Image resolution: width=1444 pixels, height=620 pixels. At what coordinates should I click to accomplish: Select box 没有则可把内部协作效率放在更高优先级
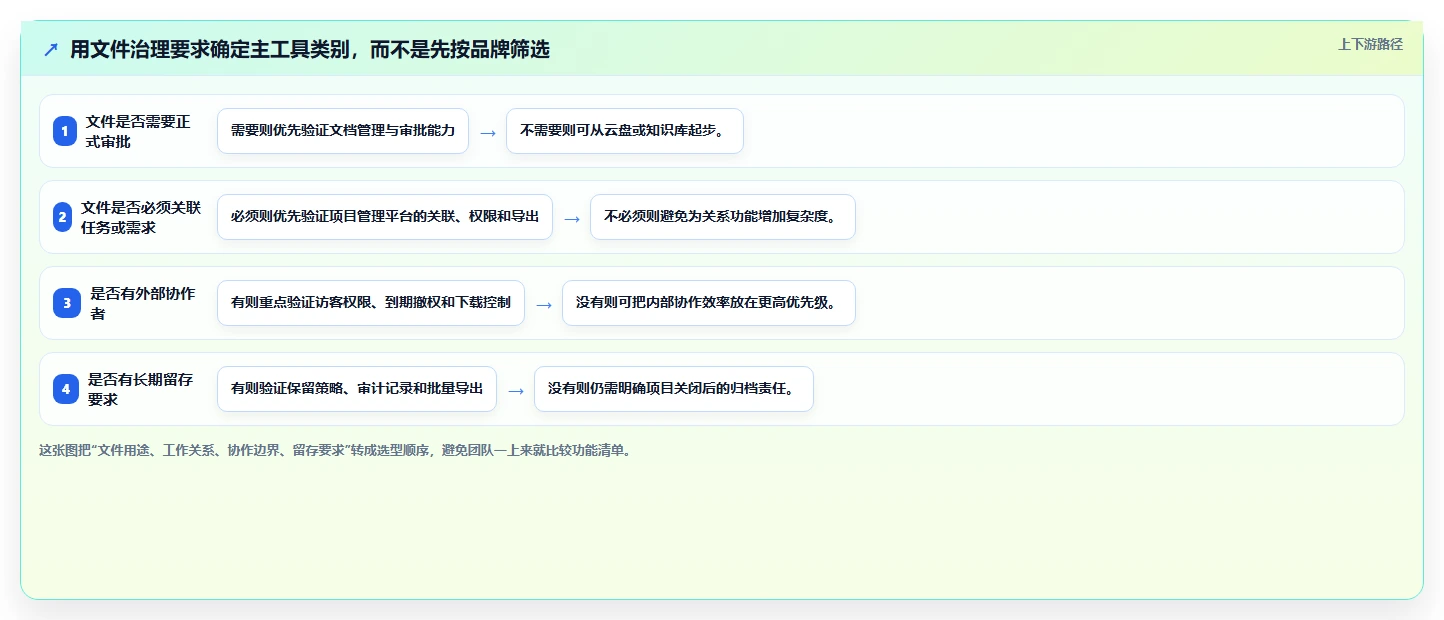coord(709,303)
